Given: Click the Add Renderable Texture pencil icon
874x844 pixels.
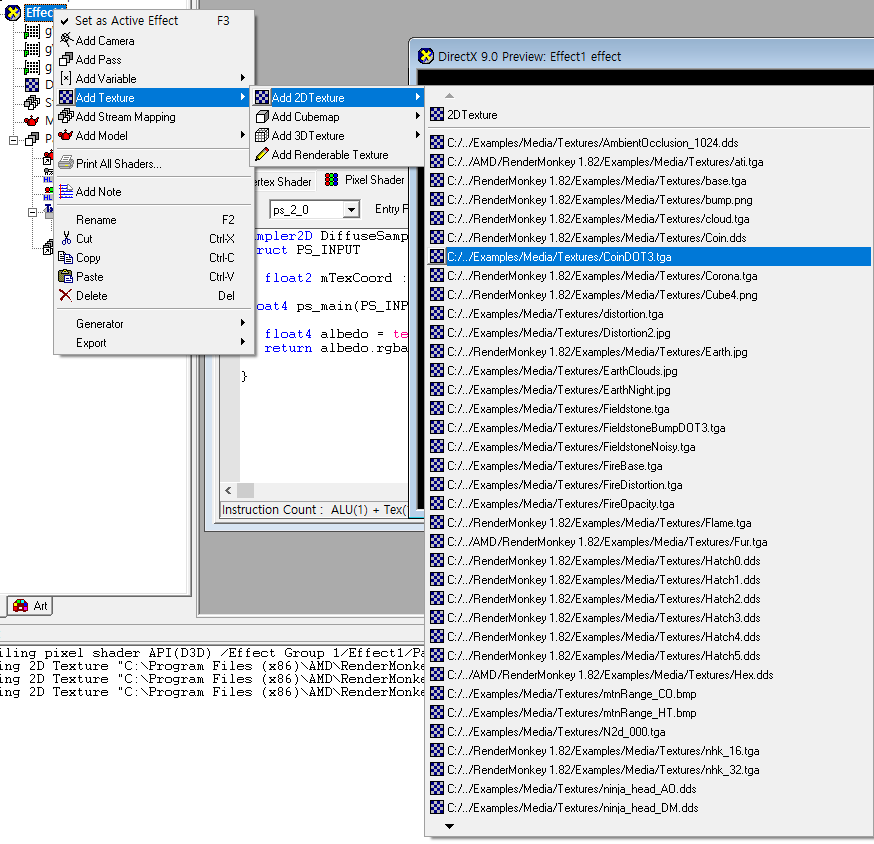Looking at the screenshot, I should tap(262, 154).
